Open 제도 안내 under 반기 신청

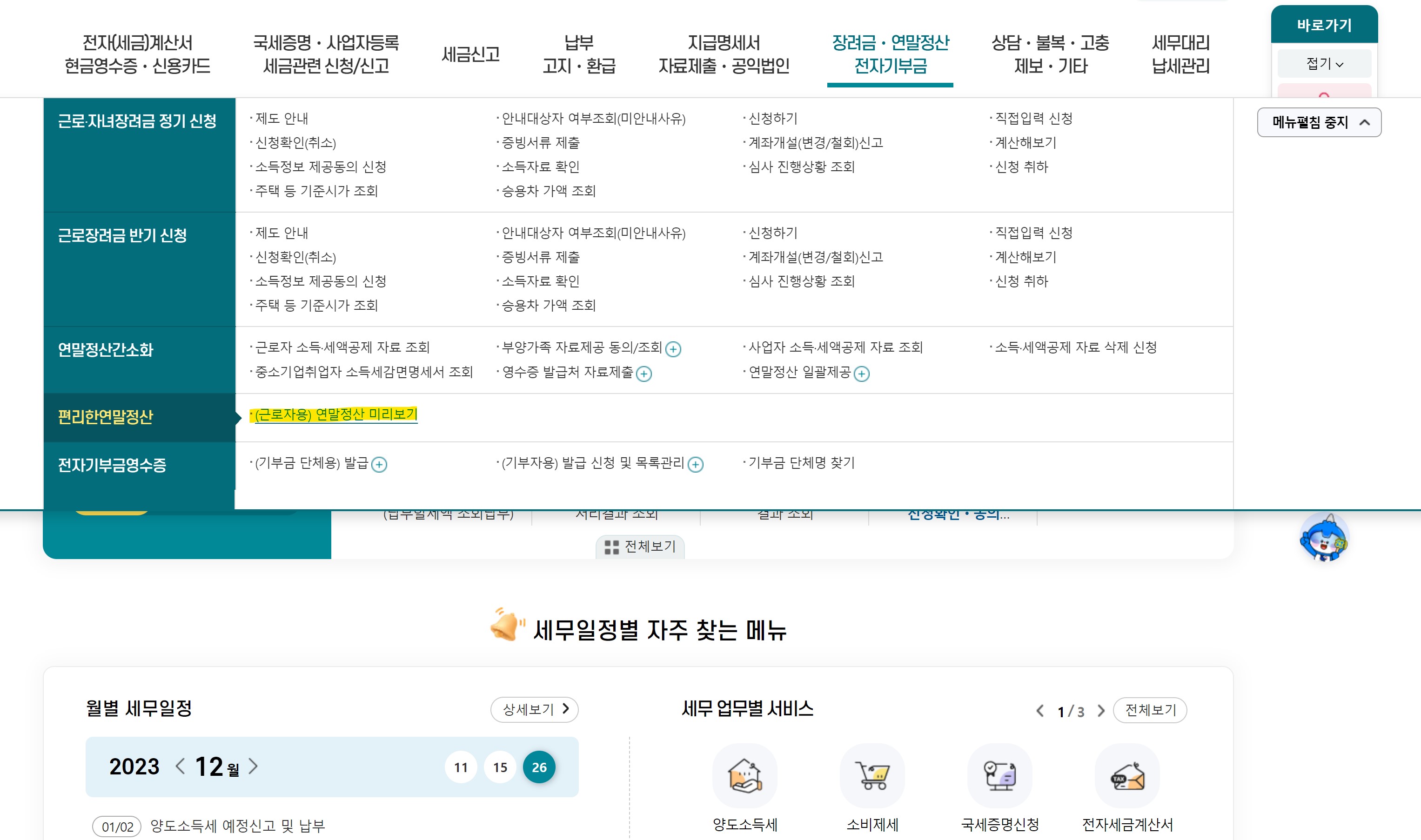tap(282, 233)
